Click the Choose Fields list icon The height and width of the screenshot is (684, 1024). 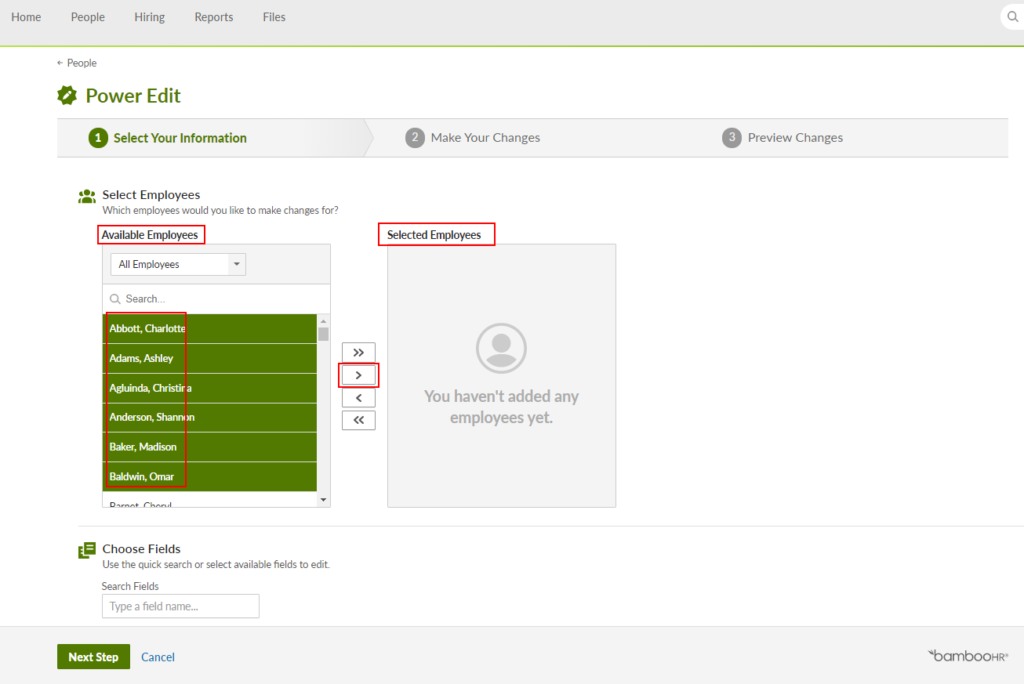tap(86, 550)
